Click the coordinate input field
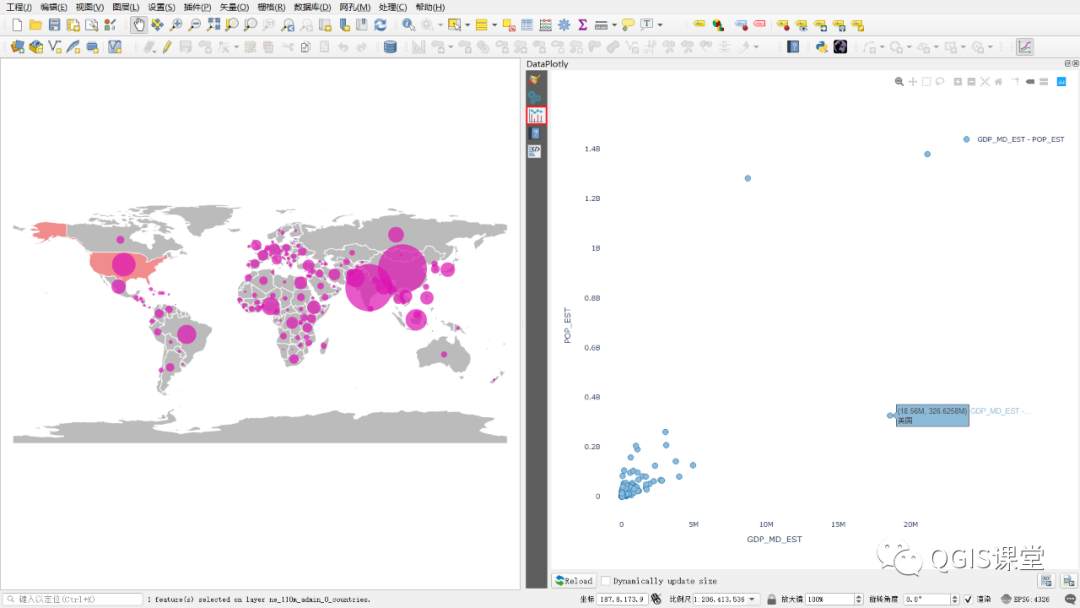 pyautogui.click(x=622, y=599)
